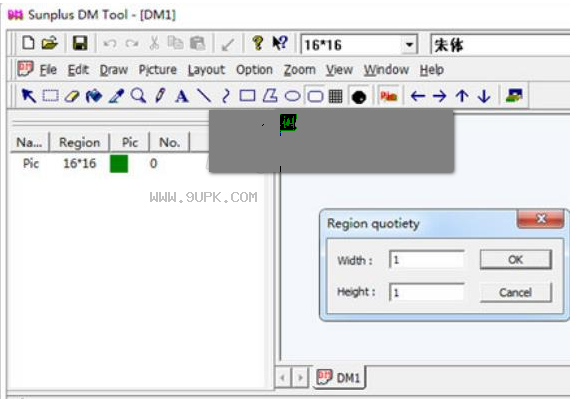Click the Redo arrow icon
572x399 pixels.
(x=132, y=44)
